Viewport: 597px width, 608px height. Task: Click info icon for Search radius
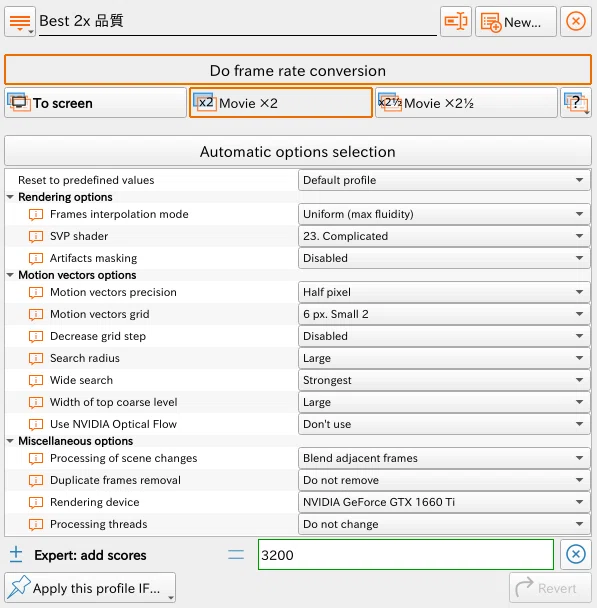click(x=36, y=358)
